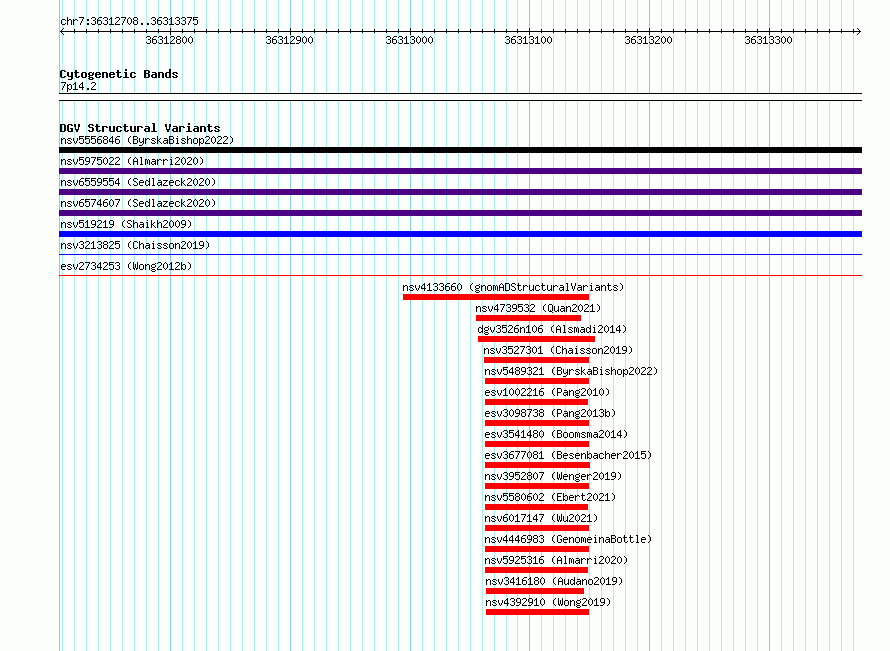Click the red bar under dgv3526n106
This screenshot has height=651, width=890.
536,339
